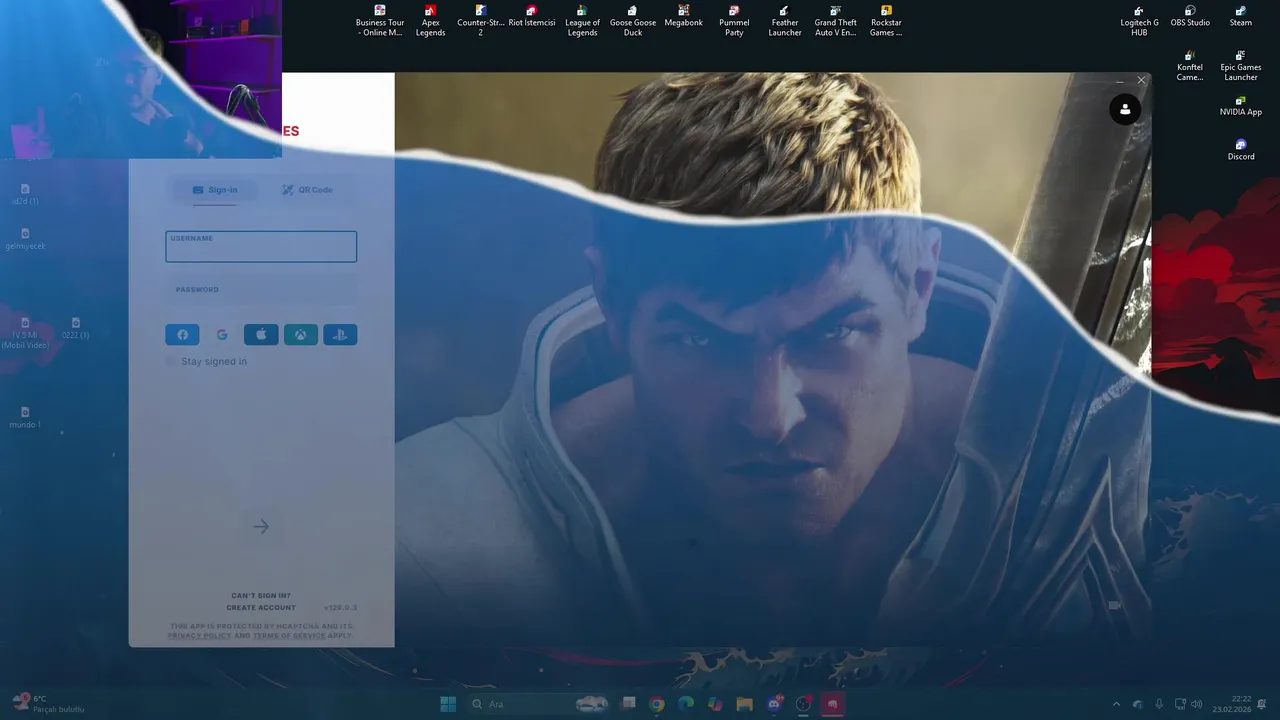Viewport: 1280px width, 720px height.
Task: Open File Explorer from taskbar
Action: click(x=744, y=704)
